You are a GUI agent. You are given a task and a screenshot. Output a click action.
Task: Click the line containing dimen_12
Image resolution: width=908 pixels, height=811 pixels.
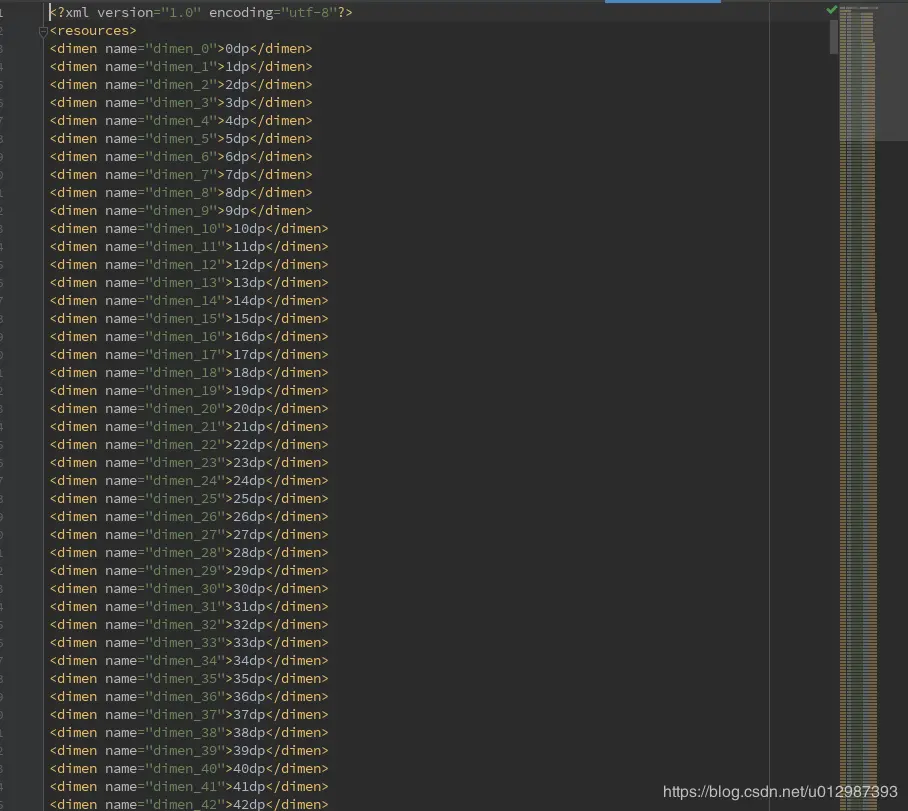189,264
